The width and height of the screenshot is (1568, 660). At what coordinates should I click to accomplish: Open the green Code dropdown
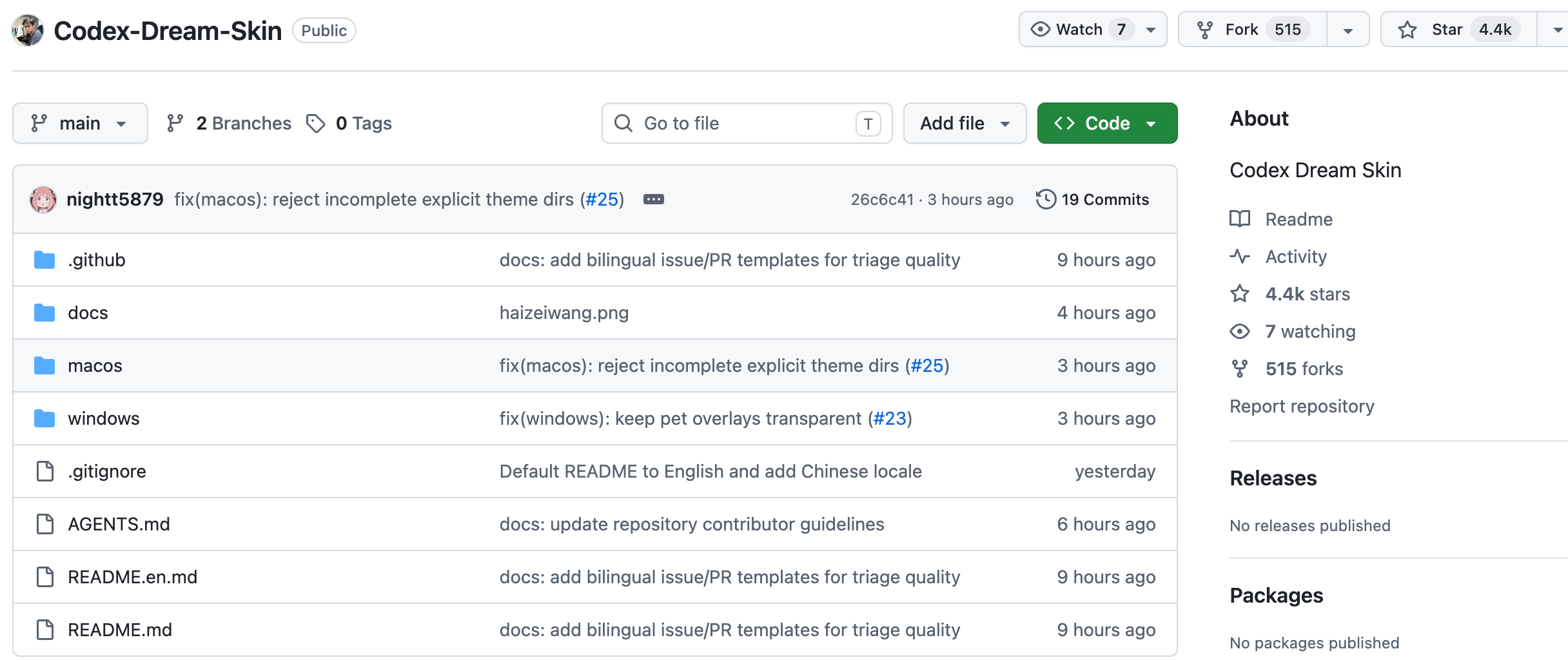point(1107,123)
